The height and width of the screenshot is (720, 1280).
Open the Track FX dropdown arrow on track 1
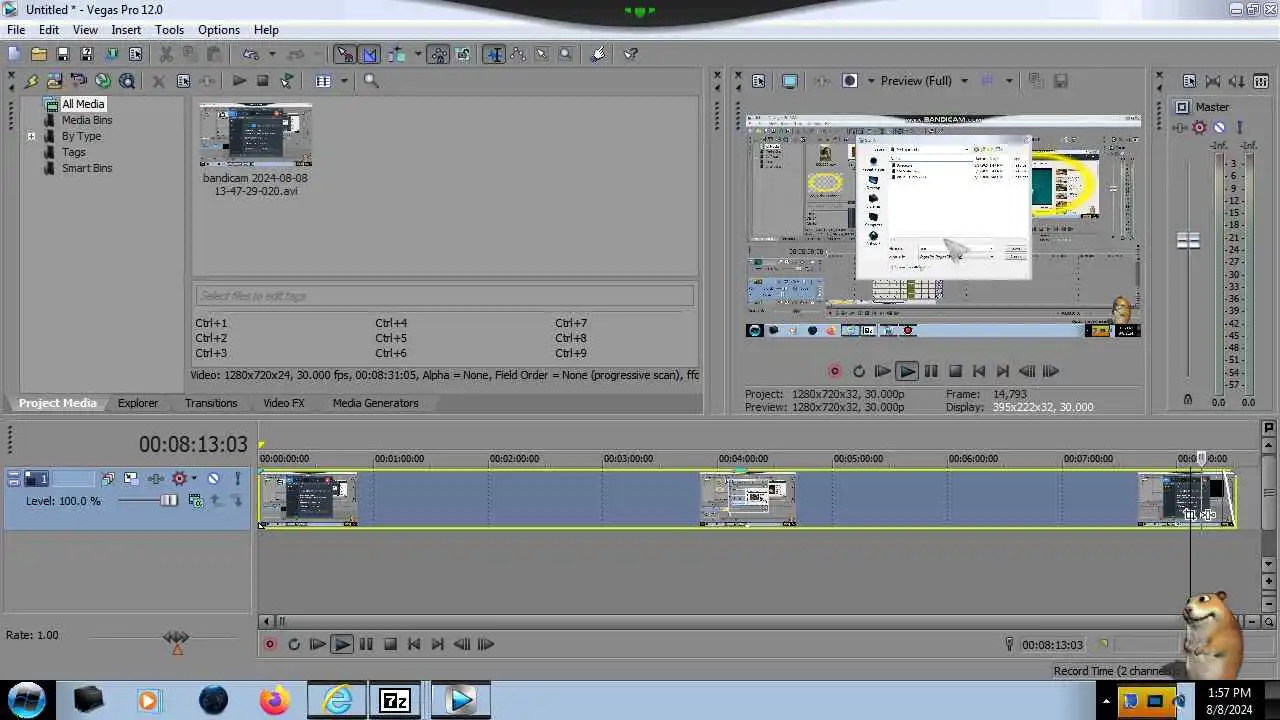(x=194, y=478)
